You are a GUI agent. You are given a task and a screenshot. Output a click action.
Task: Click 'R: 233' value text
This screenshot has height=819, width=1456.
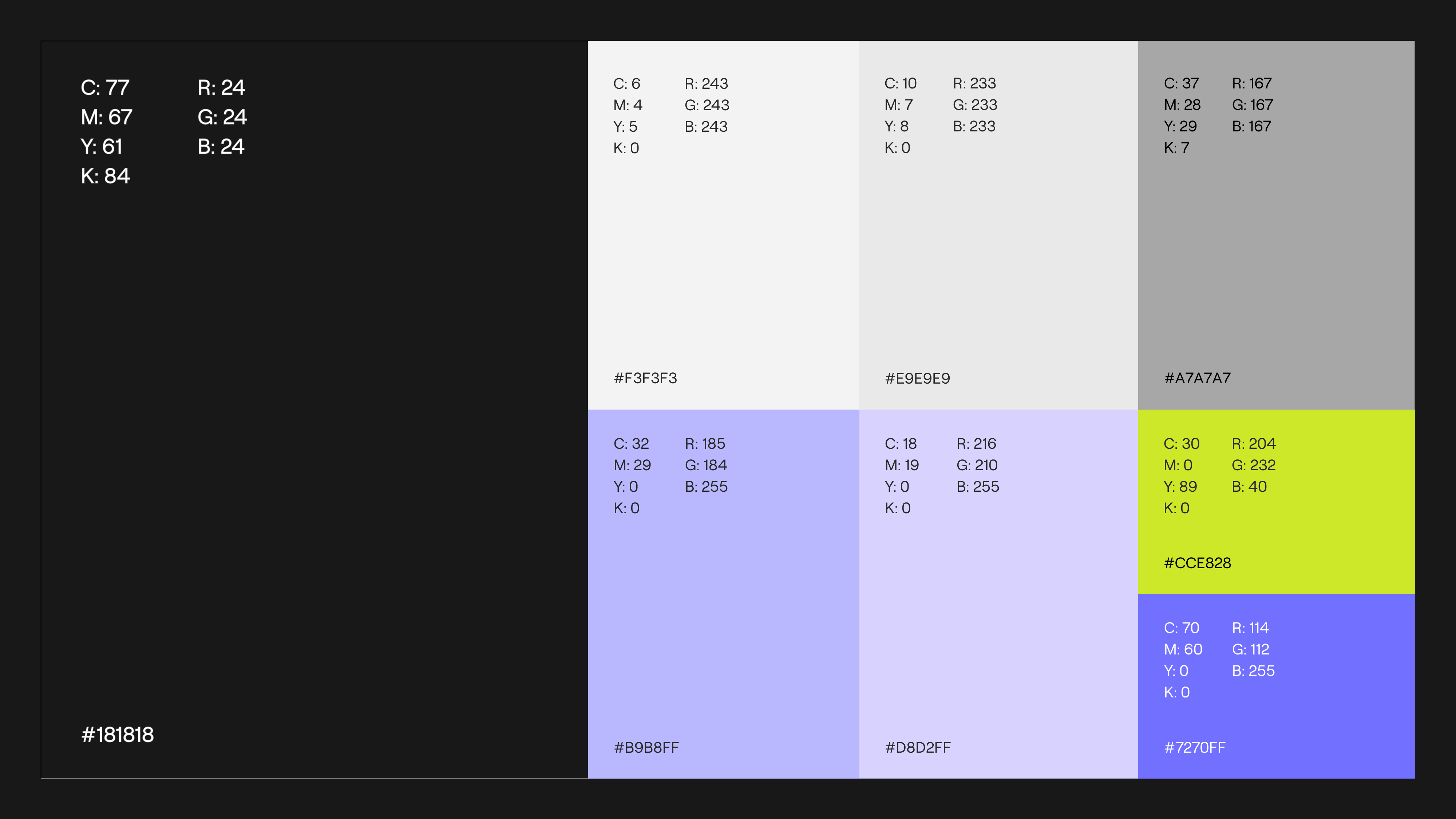(x=975, y=83)
